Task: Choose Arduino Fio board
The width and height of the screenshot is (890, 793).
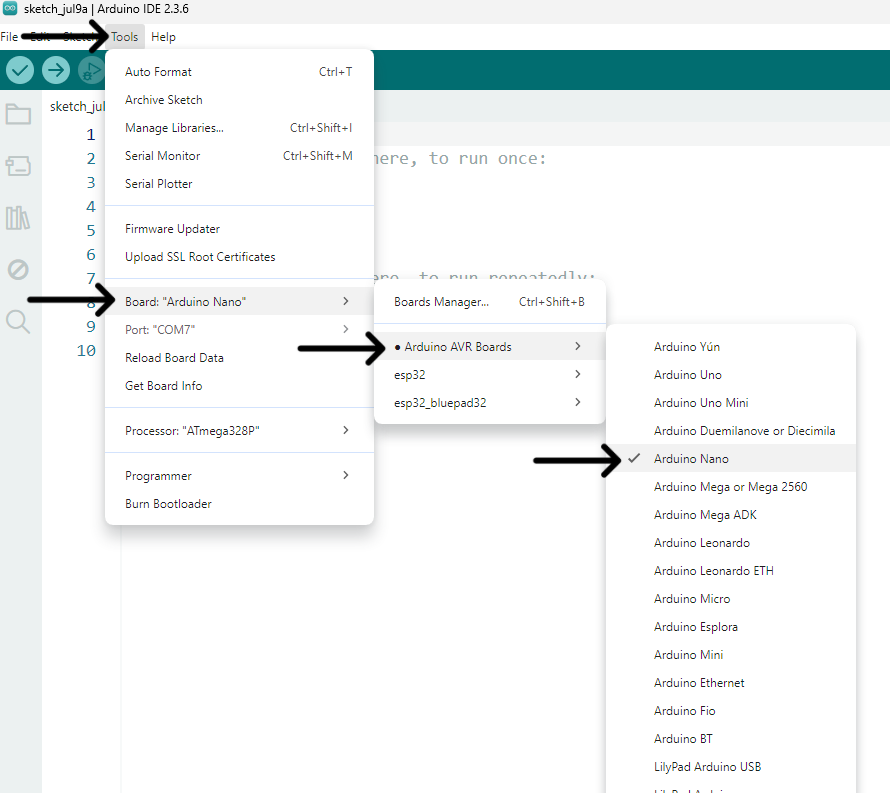Action: pyautogui.click(x=731, y=711)
